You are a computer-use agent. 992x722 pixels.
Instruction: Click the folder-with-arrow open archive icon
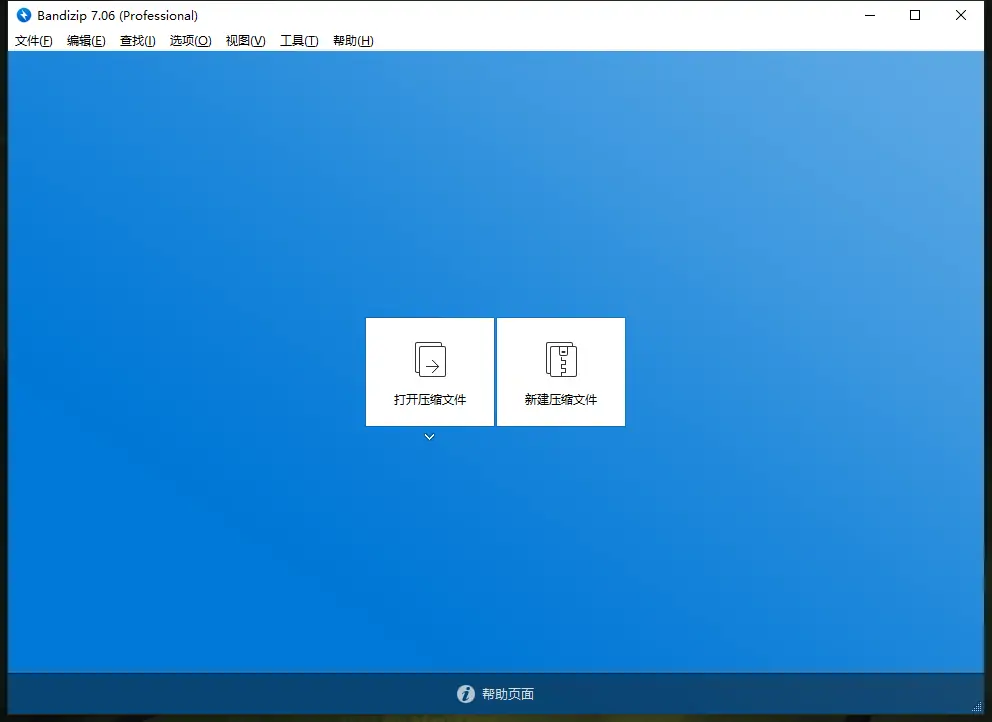(x=429, y=360)
